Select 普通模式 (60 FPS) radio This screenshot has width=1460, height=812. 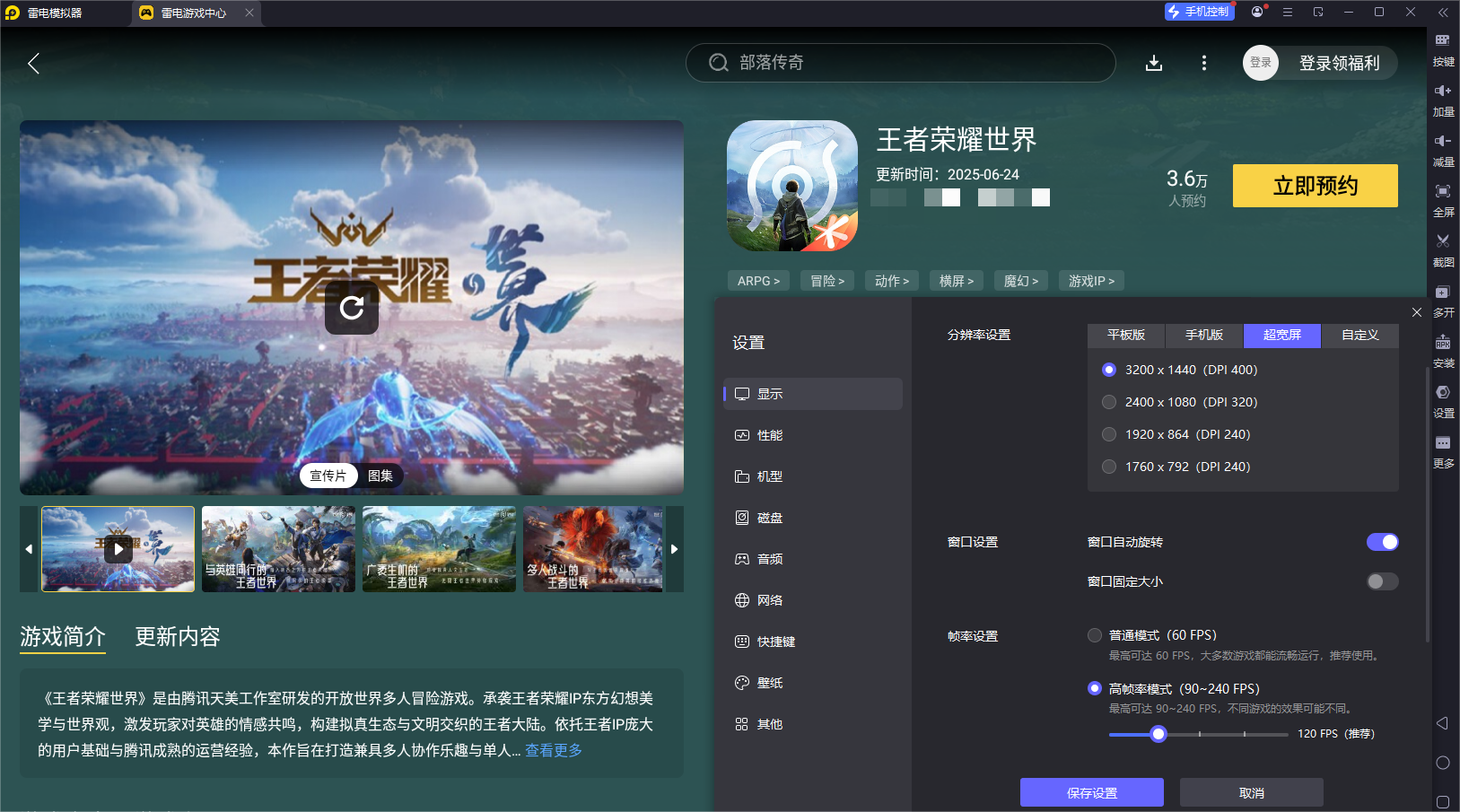click(x=1095, y=635)
